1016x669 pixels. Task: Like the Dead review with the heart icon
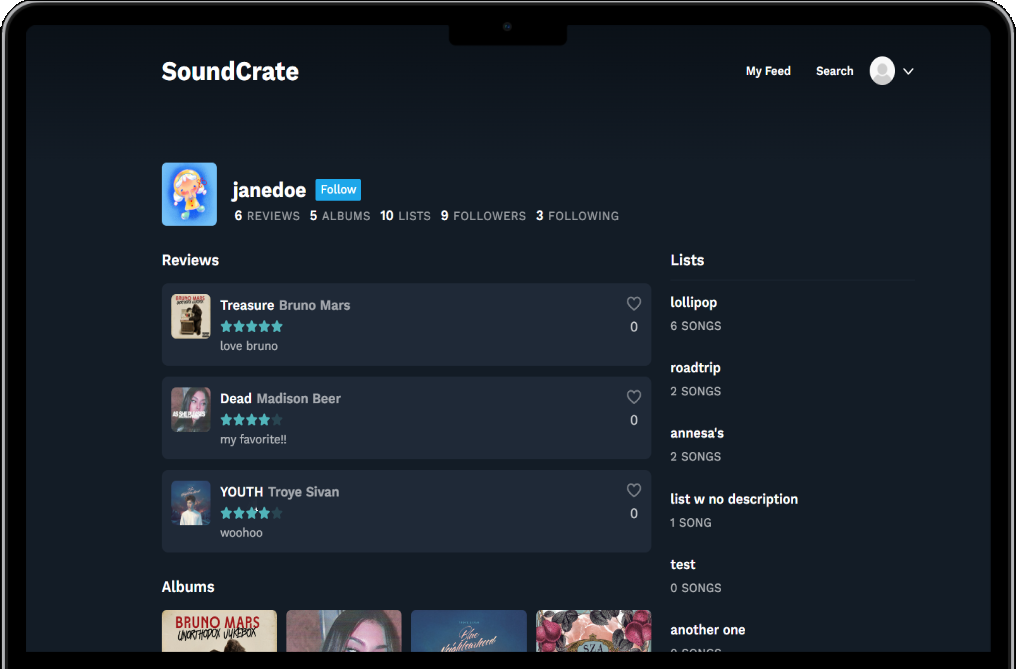tap(634, 397)
